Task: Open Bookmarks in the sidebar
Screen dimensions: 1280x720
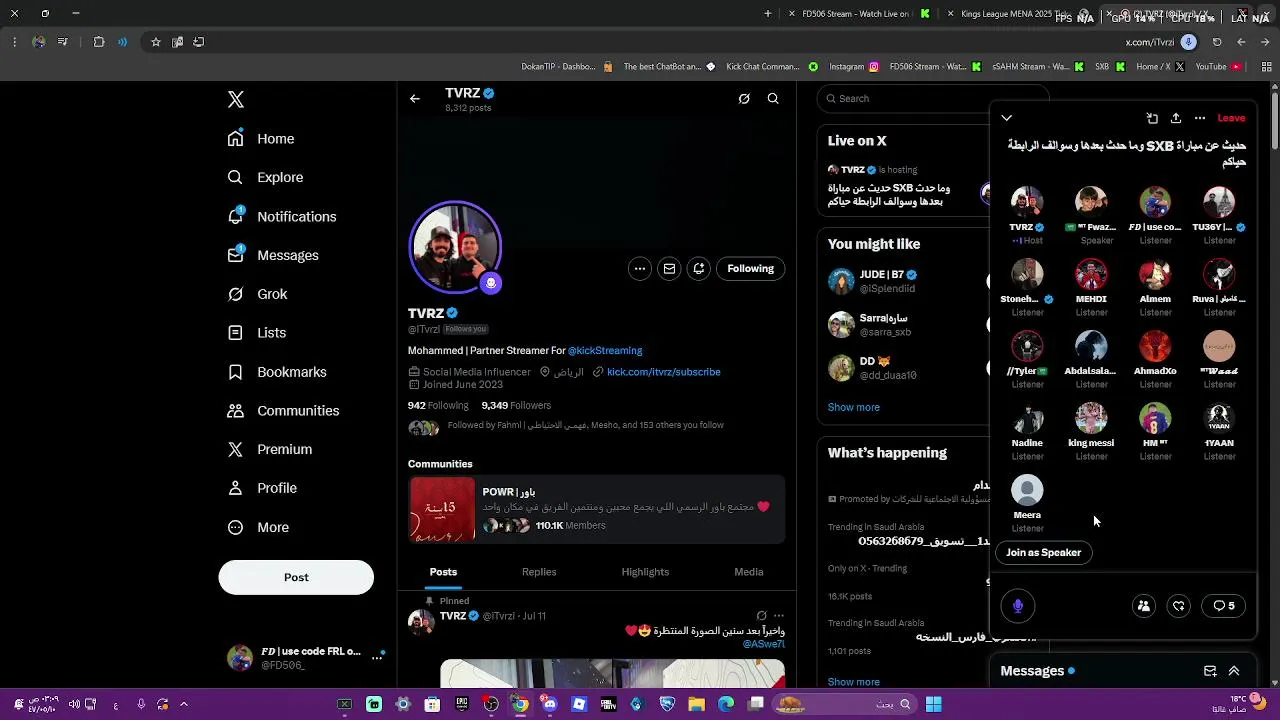Action: click(277, 372)
